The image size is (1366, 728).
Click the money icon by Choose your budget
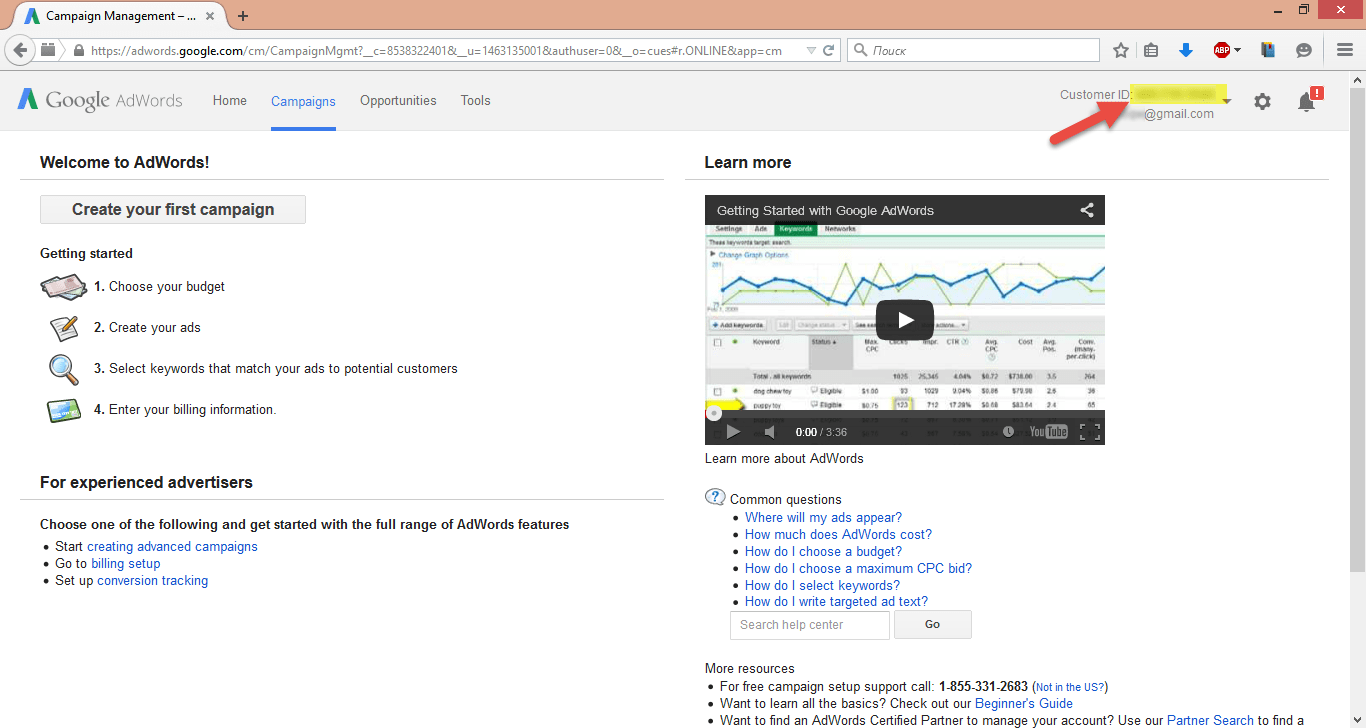pos(64,287)
